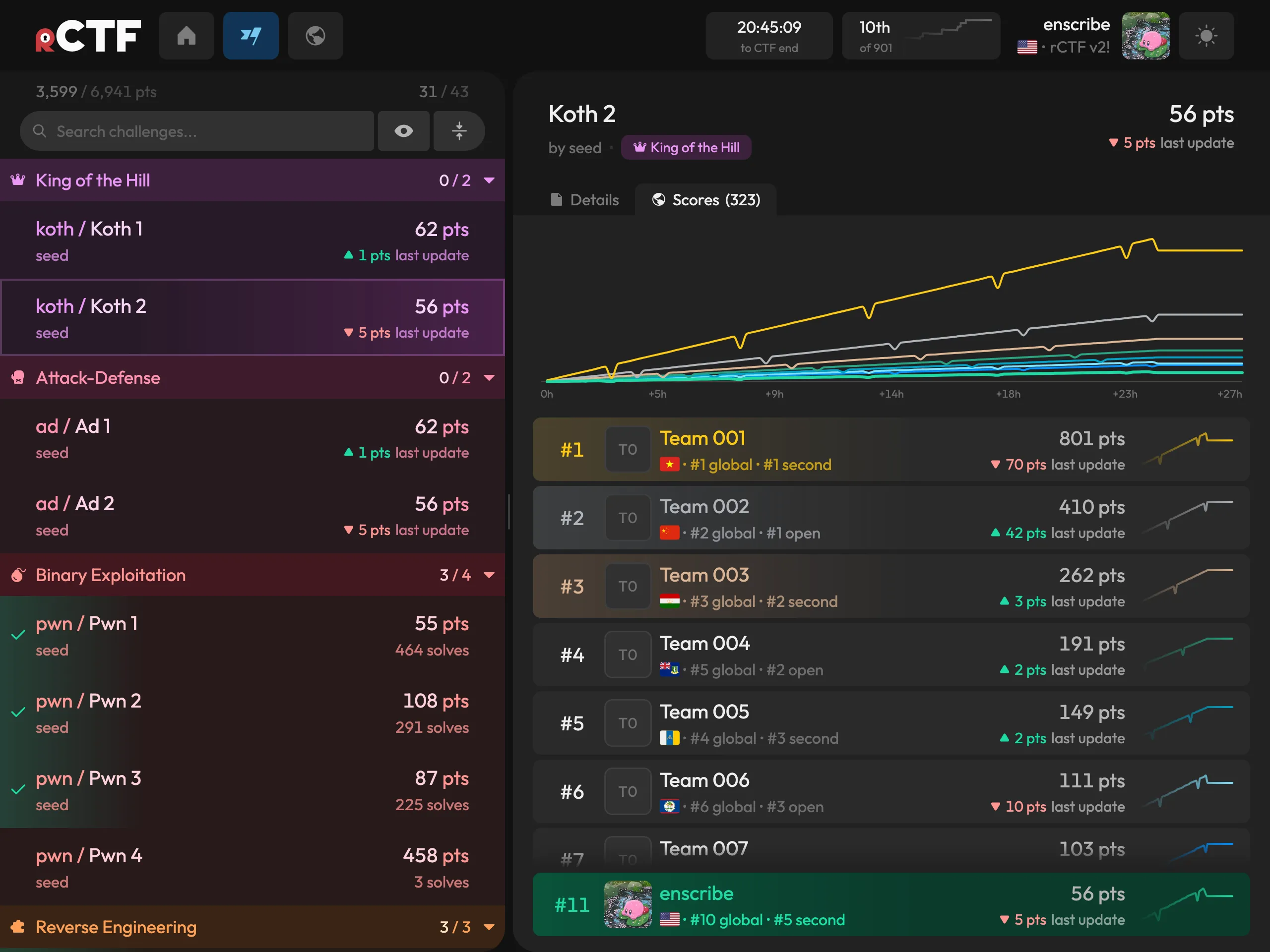This screenshot has width=1270, height=952.
Task: Click the enscribe profile avatar
Action: coord(1145,36)
